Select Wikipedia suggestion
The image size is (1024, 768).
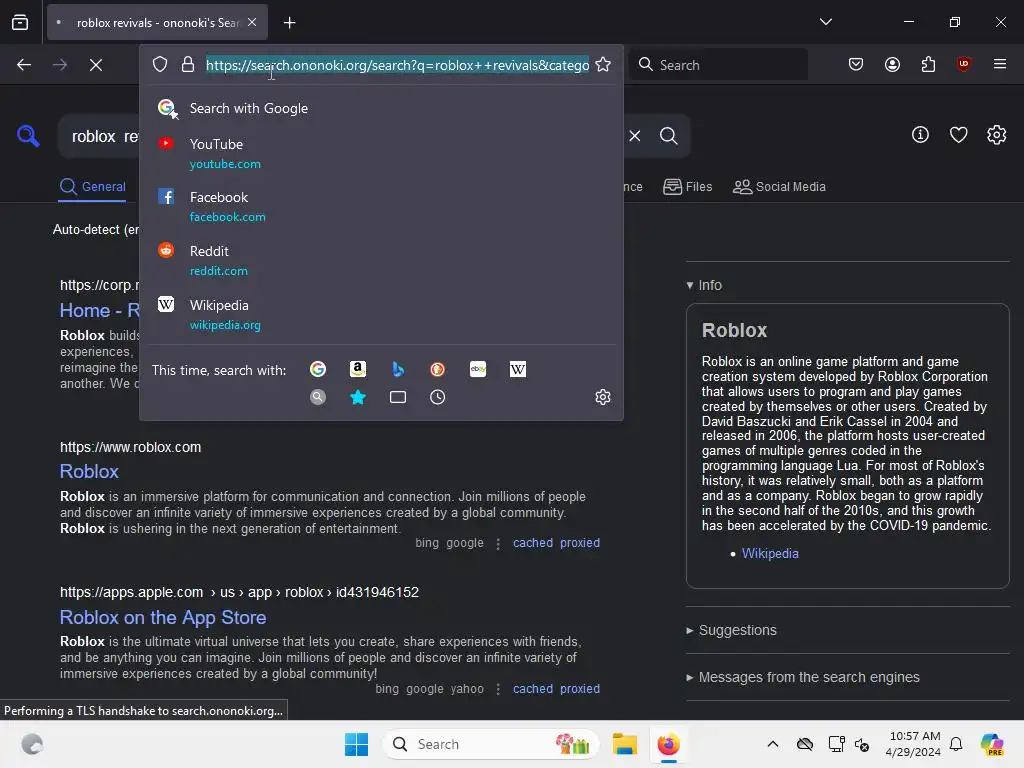[x=381, y=314]
